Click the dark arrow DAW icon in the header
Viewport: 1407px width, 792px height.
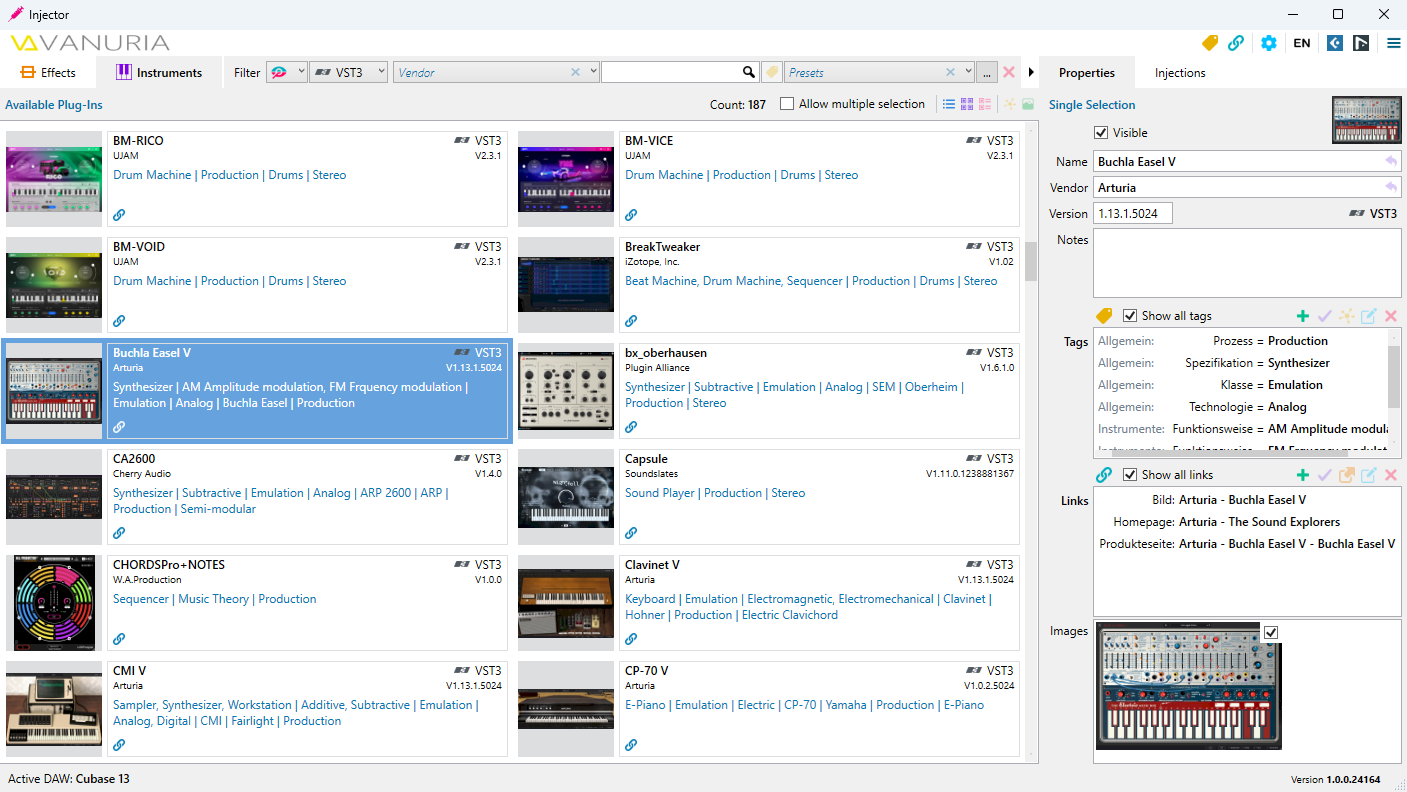[x=1361, y=43]
